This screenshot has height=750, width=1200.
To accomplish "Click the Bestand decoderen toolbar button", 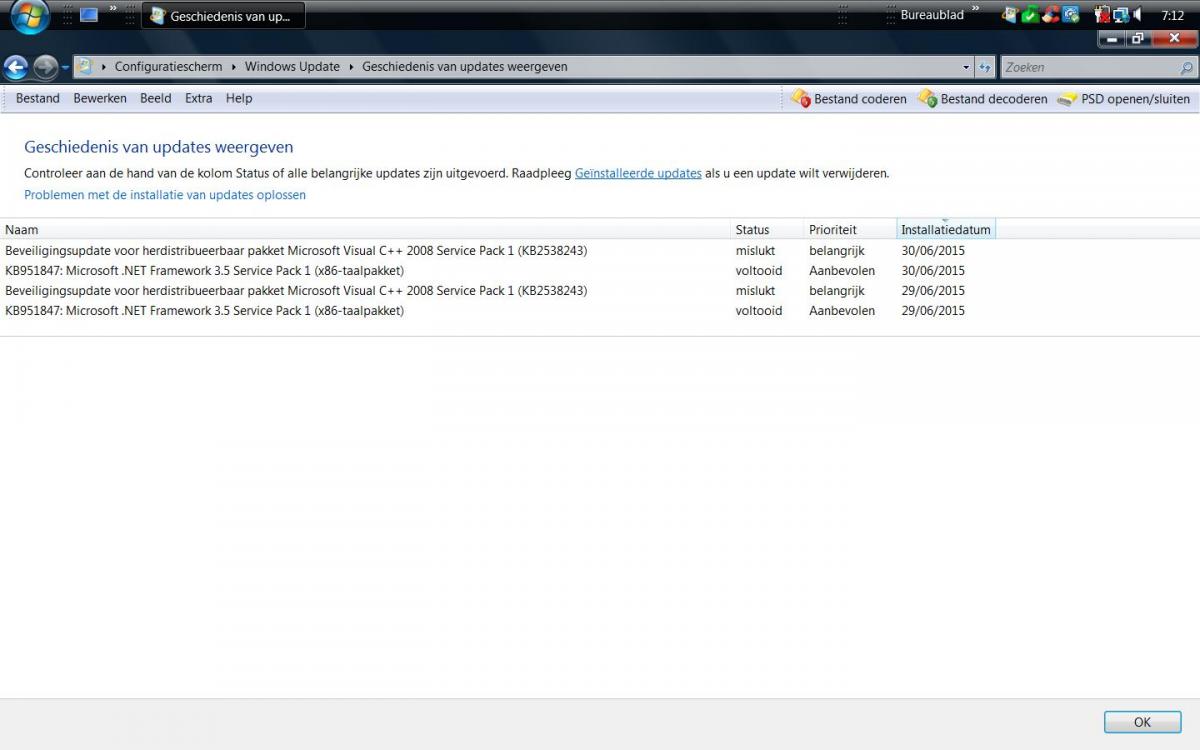I will pyautogui.click(x=982, y=99).
